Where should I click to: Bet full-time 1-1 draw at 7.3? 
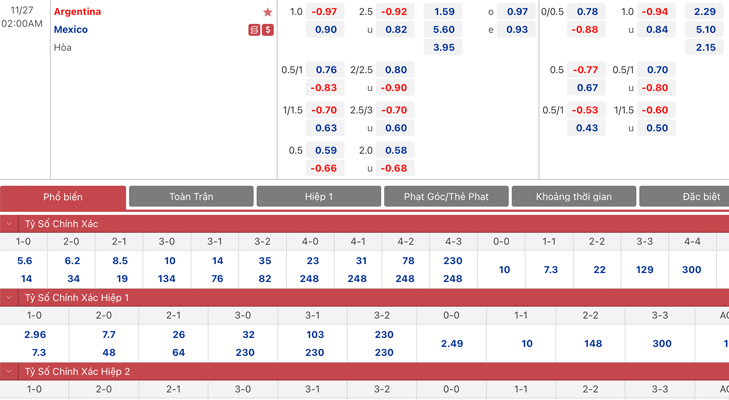coord(550,270)
